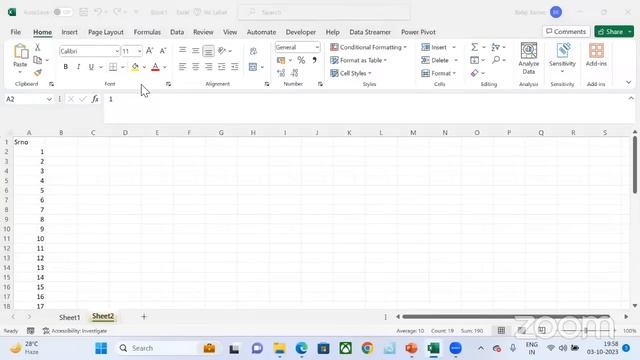Click Merge & Center icon
Screen dimensions: 640x360
point(253,67)
